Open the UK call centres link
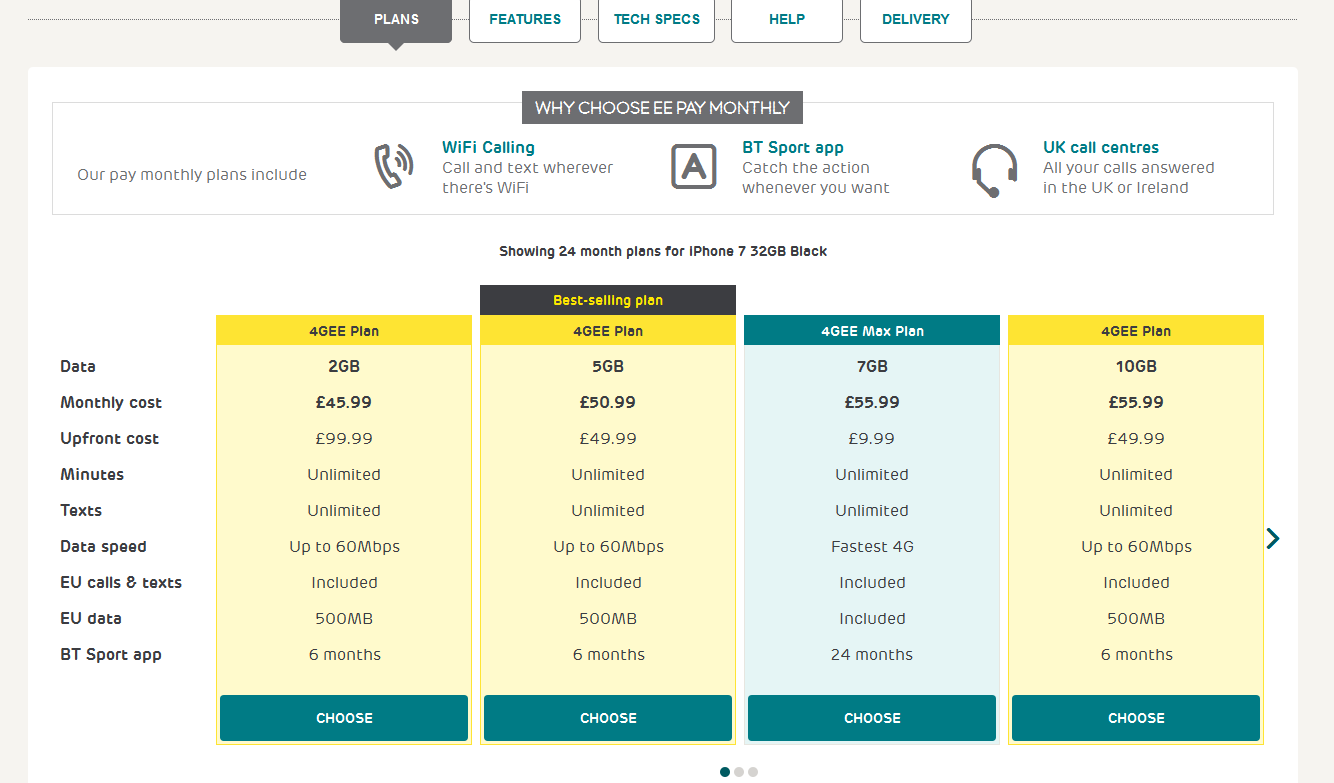 tap(1101, 147)
